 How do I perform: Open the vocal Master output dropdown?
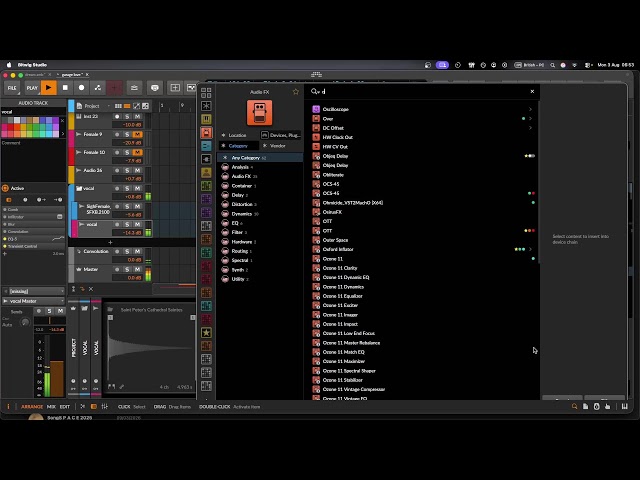(33, 301)
